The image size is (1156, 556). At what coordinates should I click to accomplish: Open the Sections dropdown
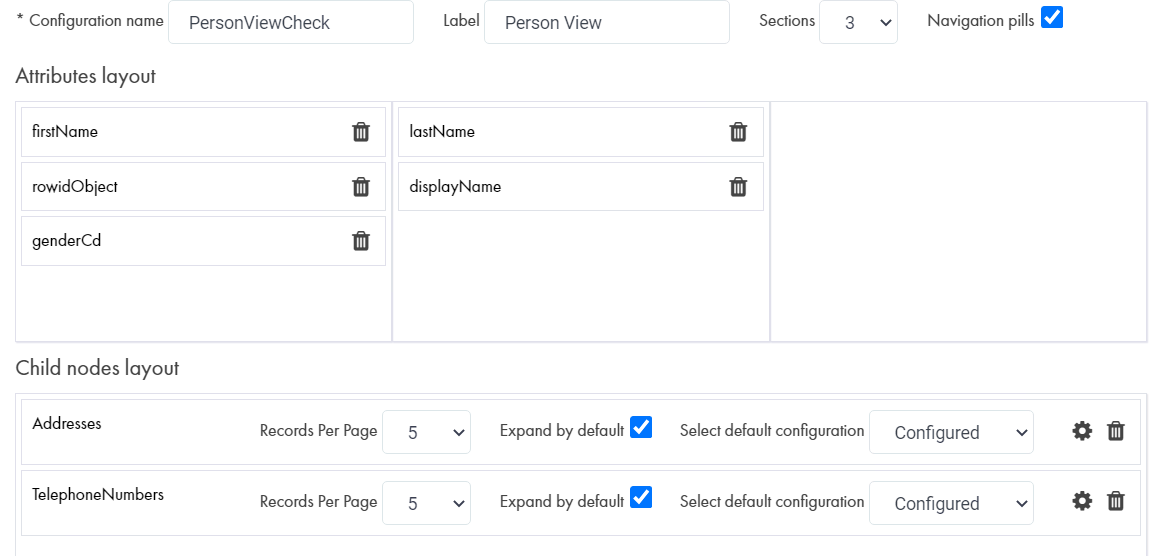858,22
